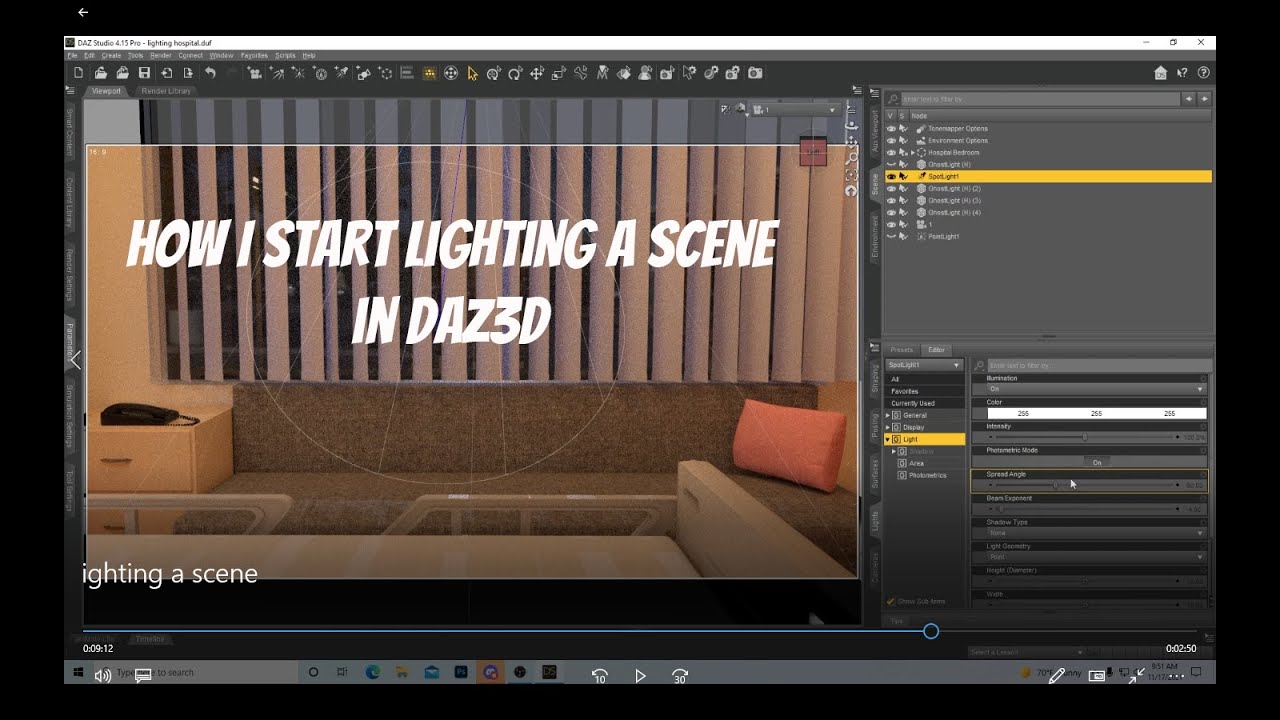Toggle Photometric Mode On button

[x=1097, y=462]
